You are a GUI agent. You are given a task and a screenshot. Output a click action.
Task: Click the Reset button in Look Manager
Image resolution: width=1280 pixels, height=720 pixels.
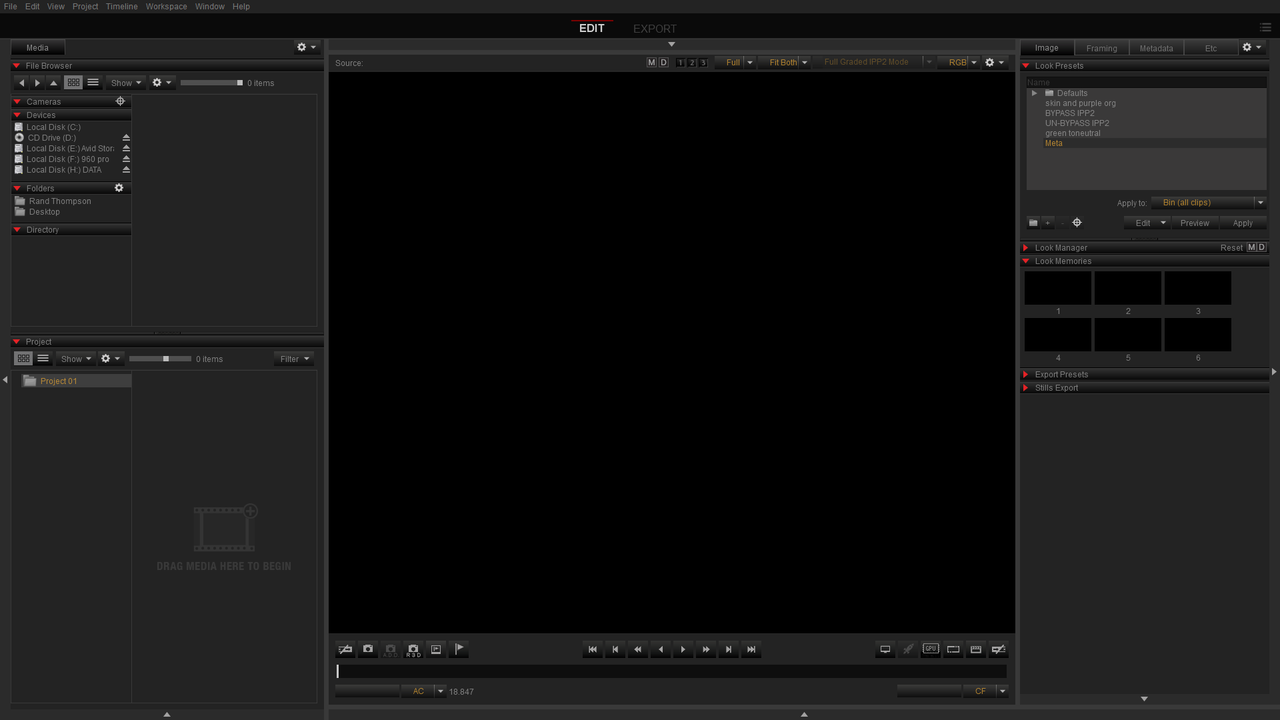pyautogui.click(x=1231, y=247)
